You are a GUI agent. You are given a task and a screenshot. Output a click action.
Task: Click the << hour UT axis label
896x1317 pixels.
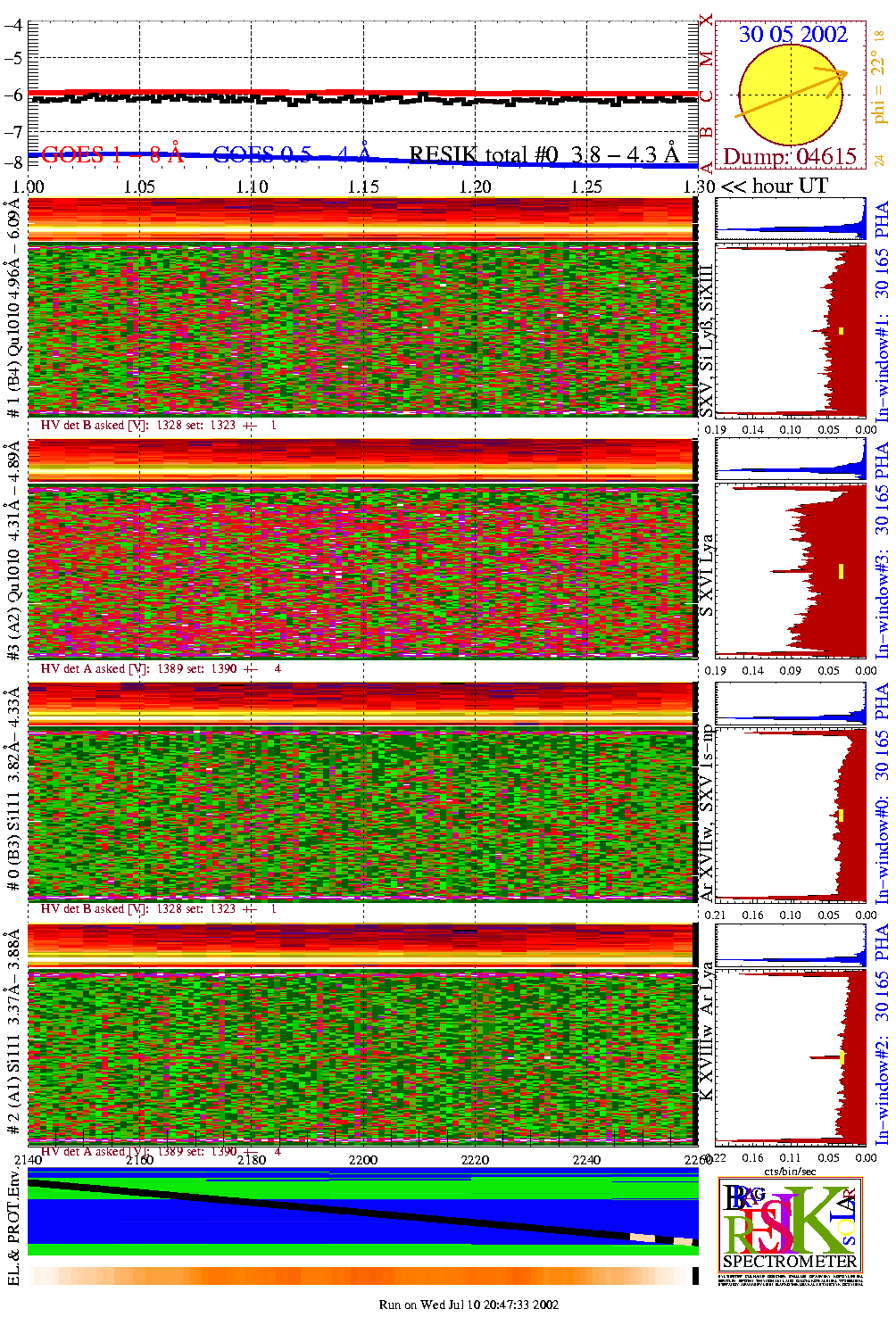tap(775, 186)
